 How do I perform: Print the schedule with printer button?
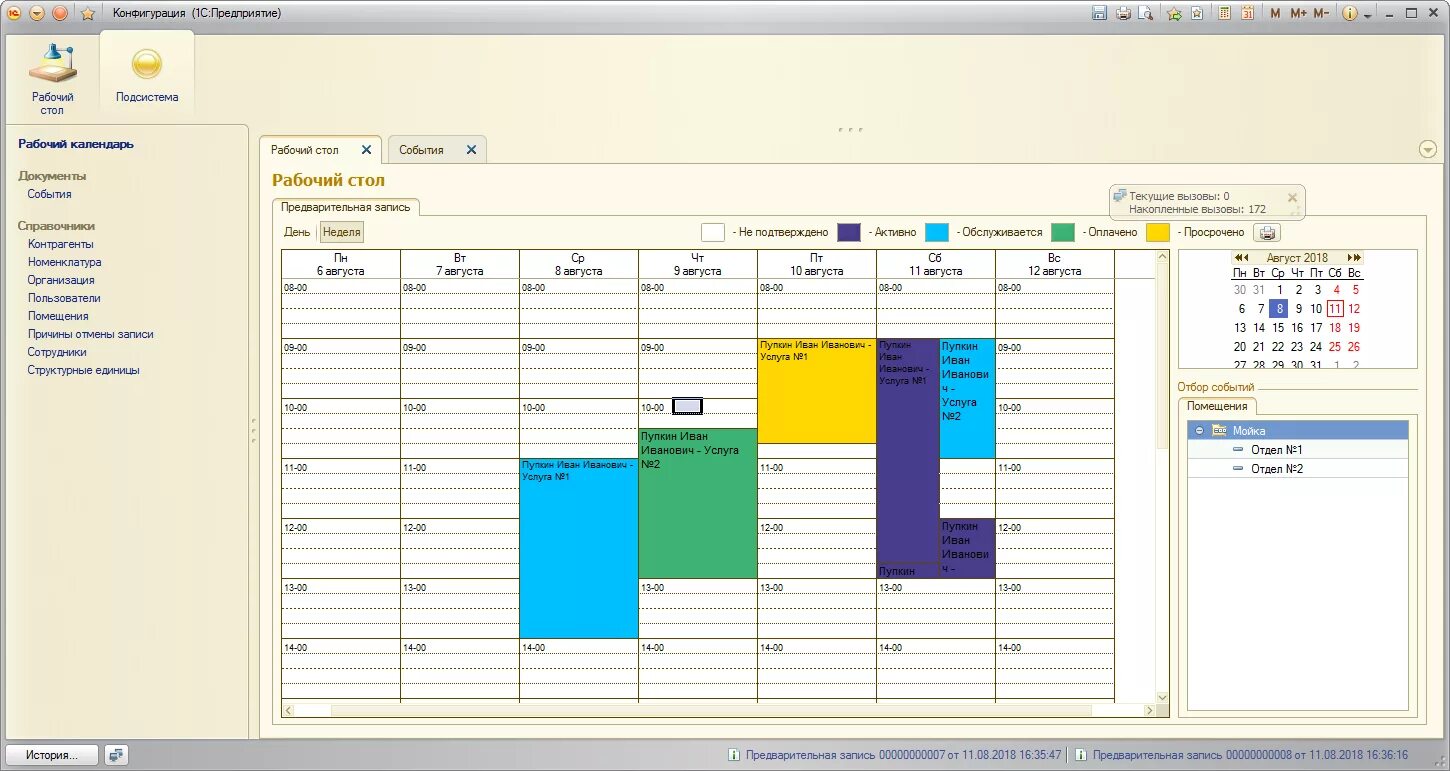1268,232
